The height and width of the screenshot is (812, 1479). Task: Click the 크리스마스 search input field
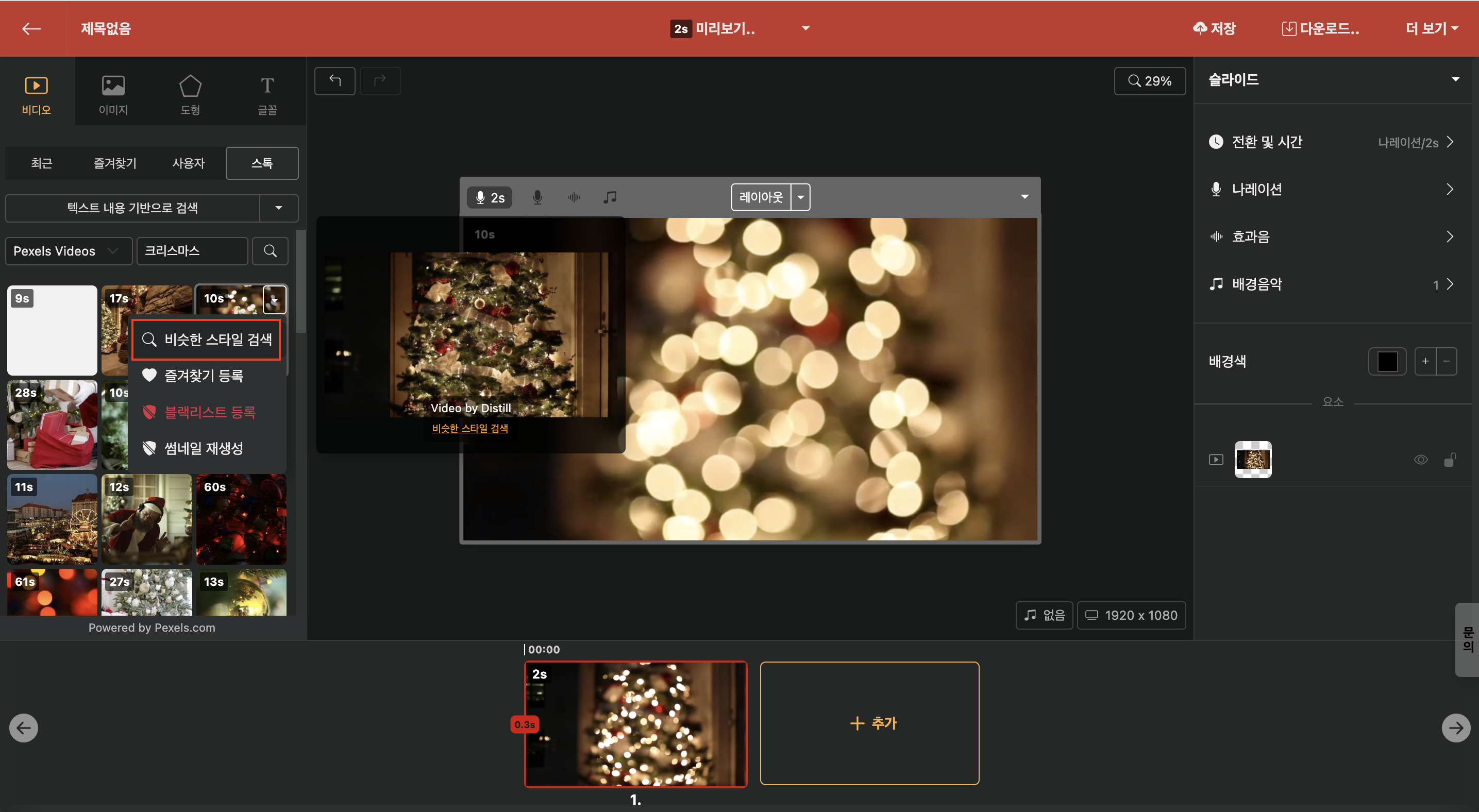[x=192, y=251]
